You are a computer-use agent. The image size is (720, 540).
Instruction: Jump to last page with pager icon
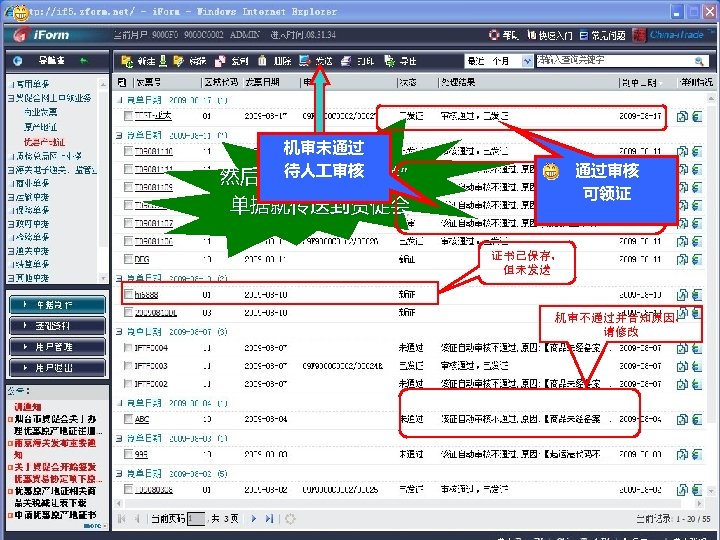pyautogui.click(x=270, y=519)
